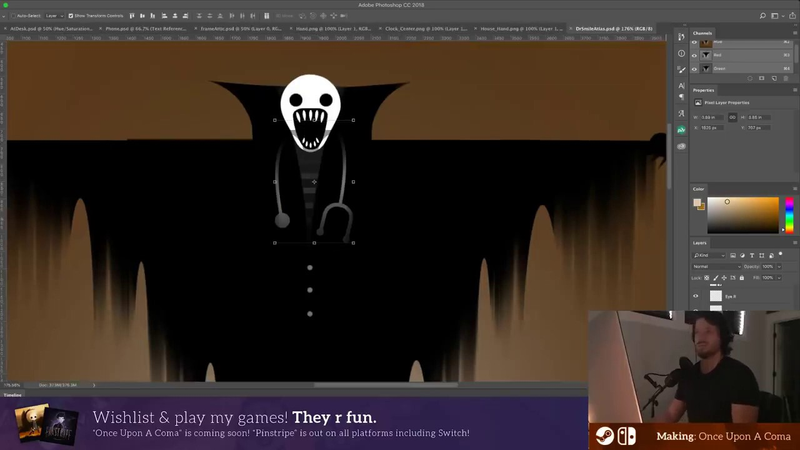Select the Red channel row
The width and height of the screenshot is (800, 450).
(x=743, y=55)
